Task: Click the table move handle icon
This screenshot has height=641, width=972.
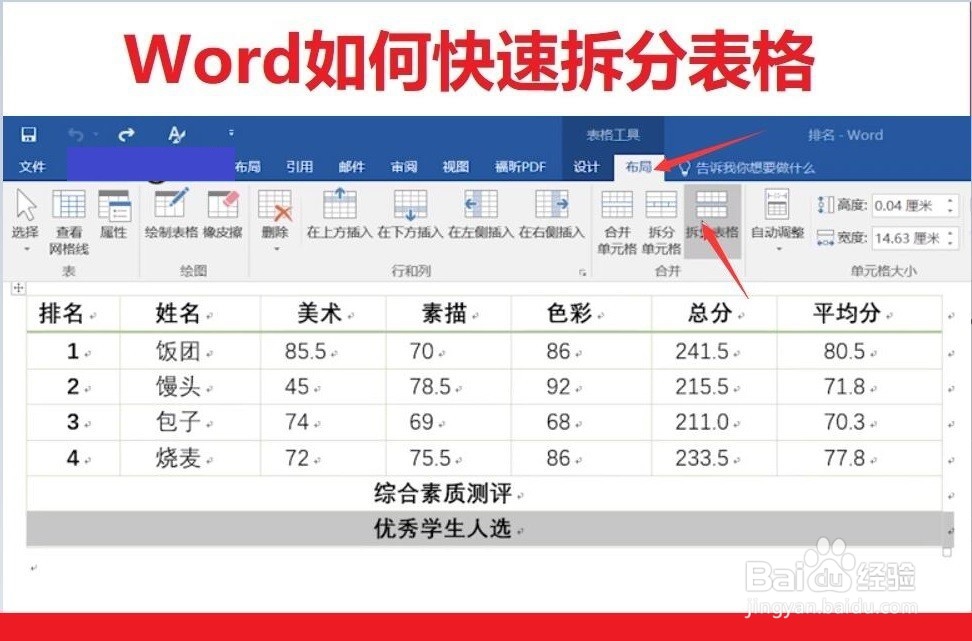Action: [x=18, y=288]
